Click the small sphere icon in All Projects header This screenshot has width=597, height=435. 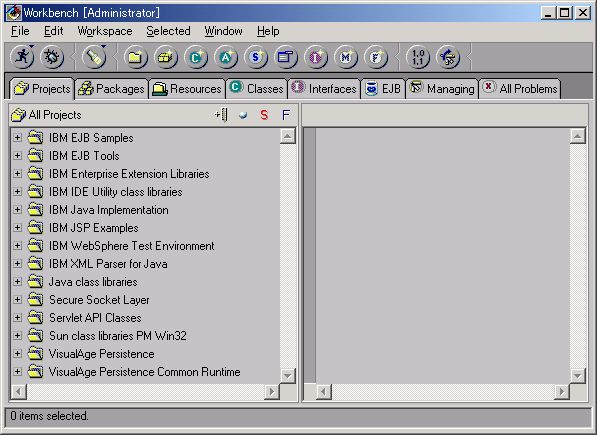[x=243, y=115]
